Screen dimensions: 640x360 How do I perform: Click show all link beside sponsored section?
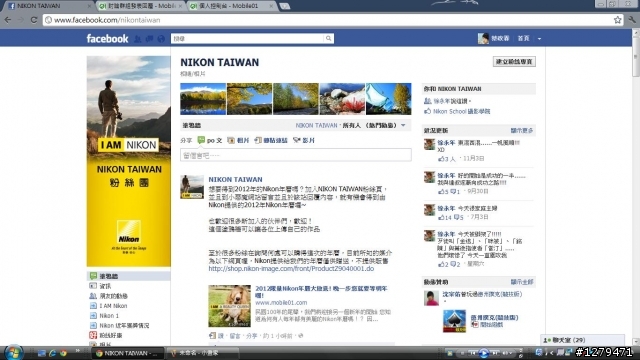pos(522,282)
